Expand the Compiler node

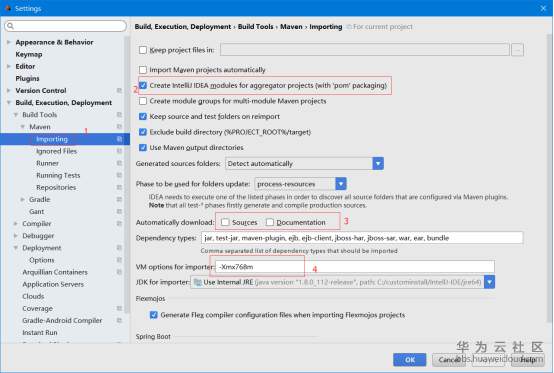pyautogui.click(x=16, y=223)
